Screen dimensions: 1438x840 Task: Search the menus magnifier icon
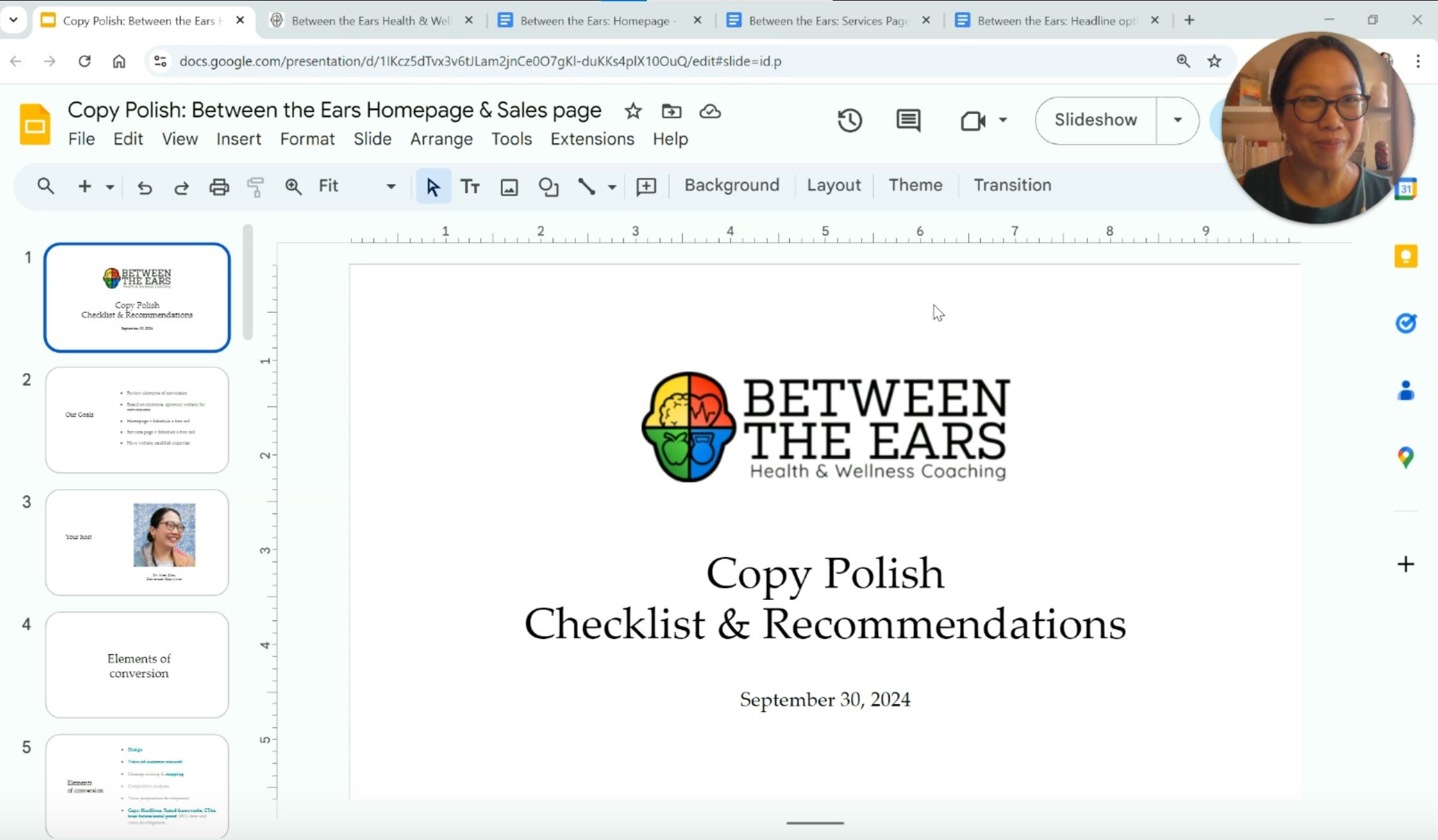[45, 186]
